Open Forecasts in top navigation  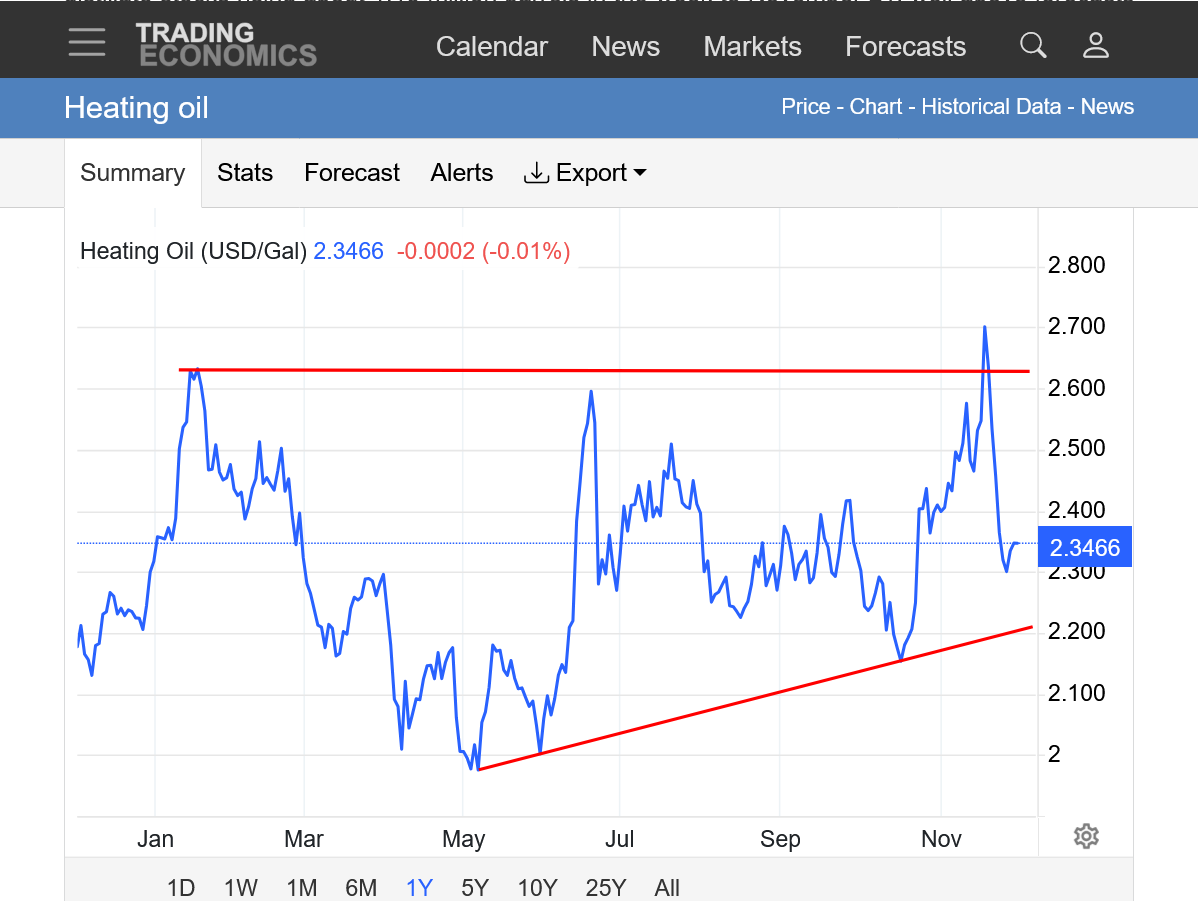(905, 47)
